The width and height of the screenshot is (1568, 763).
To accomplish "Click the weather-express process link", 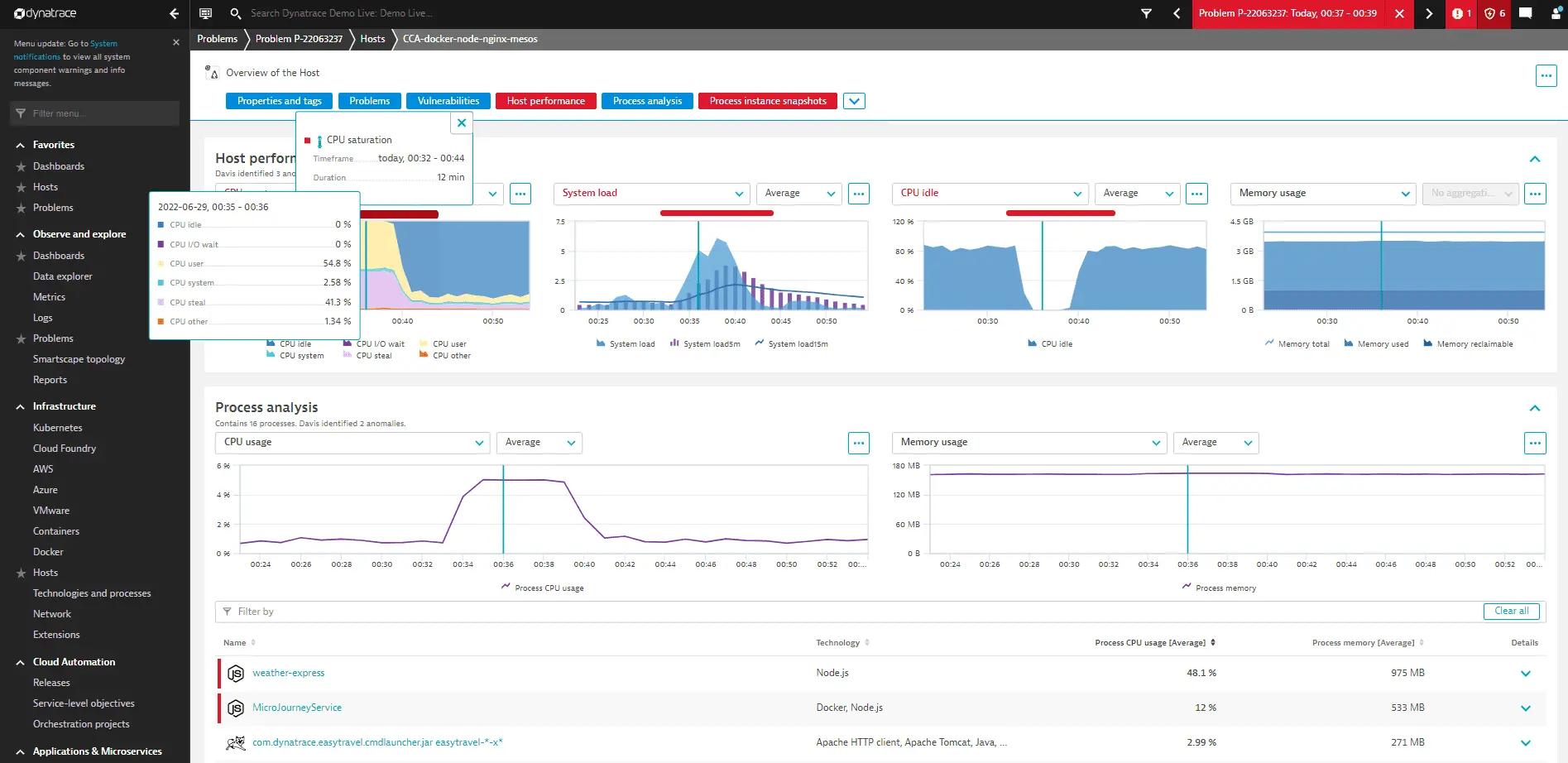I will (x=289, y=674).
